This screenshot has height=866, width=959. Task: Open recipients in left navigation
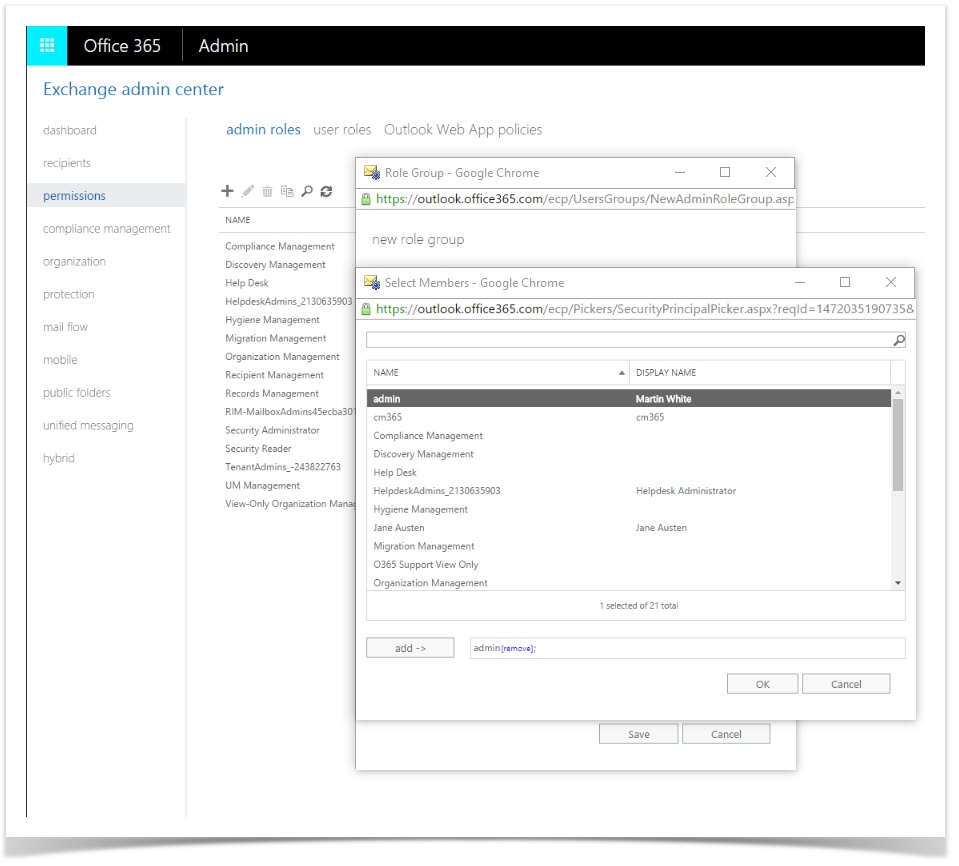pos(67,163)
